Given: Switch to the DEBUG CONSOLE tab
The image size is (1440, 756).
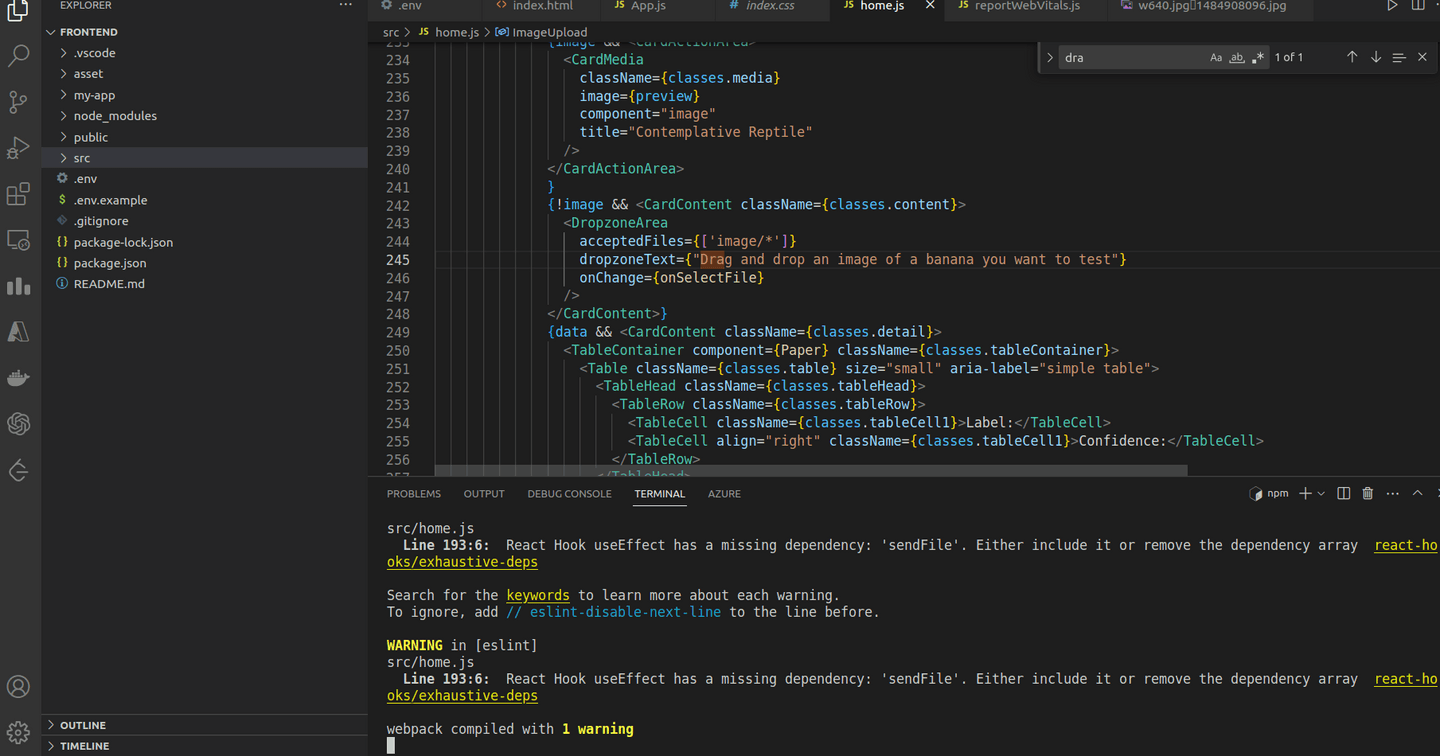Looking at the screenshot, I should (x=569, y=494).
